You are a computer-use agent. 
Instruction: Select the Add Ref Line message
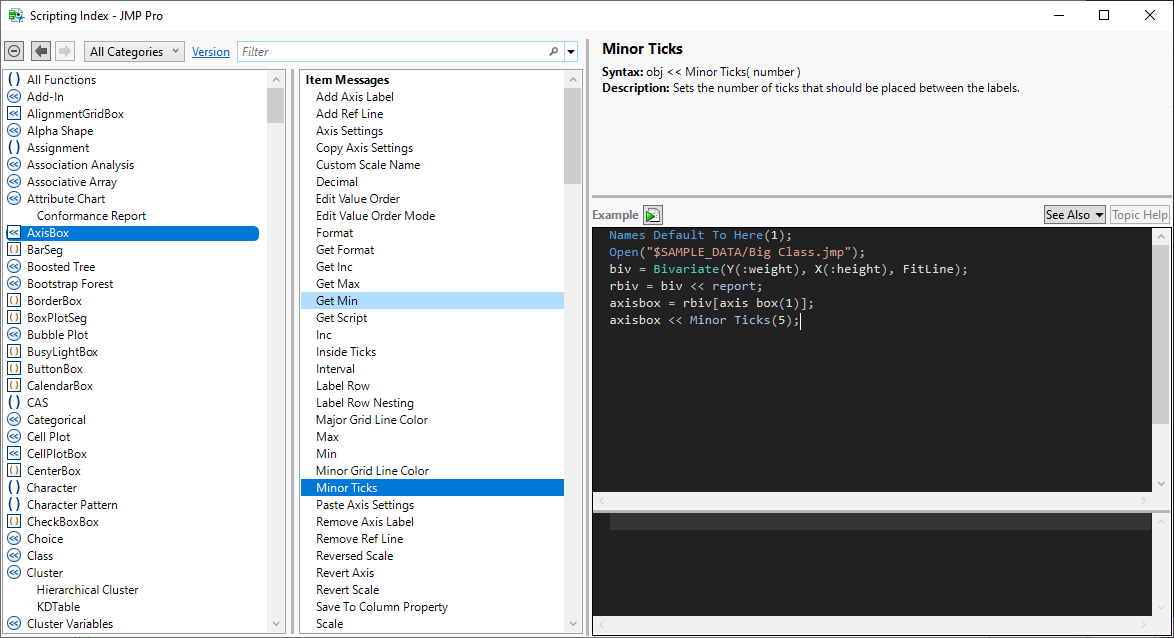[x=349, y=114]
